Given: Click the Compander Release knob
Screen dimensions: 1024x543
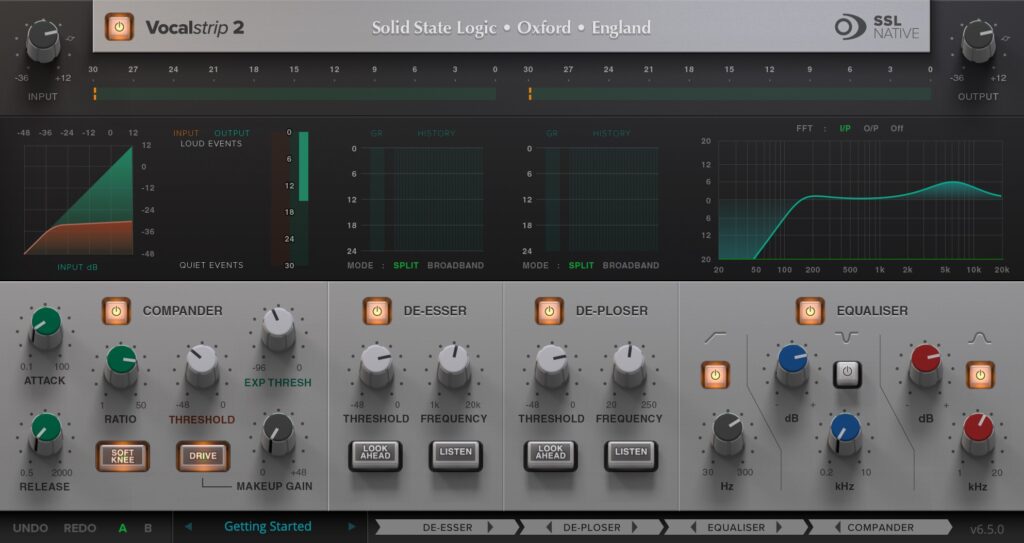Looking at the screenshot, I should pyautogui.click(x=46, y=433).
